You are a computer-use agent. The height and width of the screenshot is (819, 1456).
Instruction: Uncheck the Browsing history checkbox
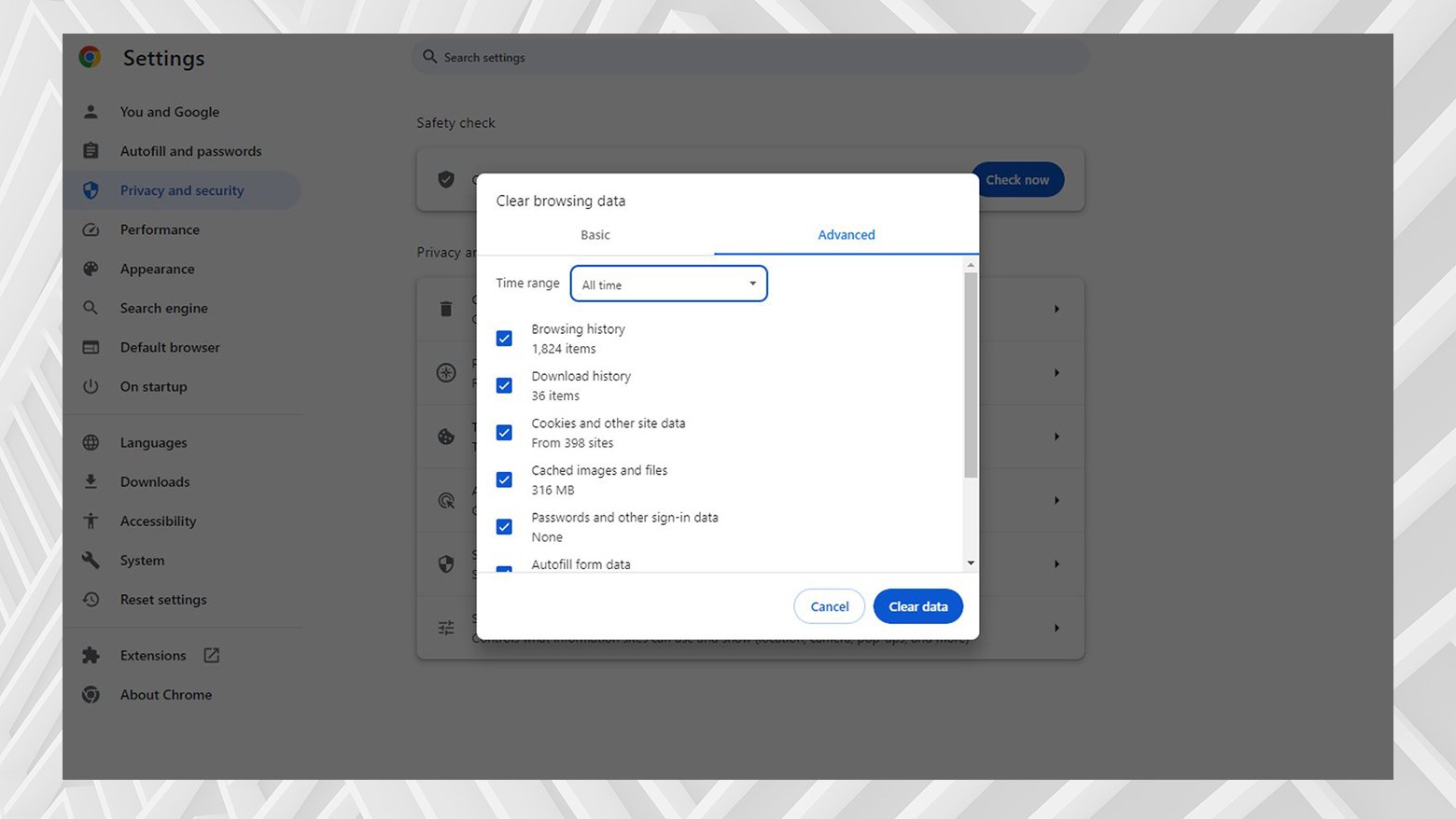pyautogui.click(x=504, y=338)
